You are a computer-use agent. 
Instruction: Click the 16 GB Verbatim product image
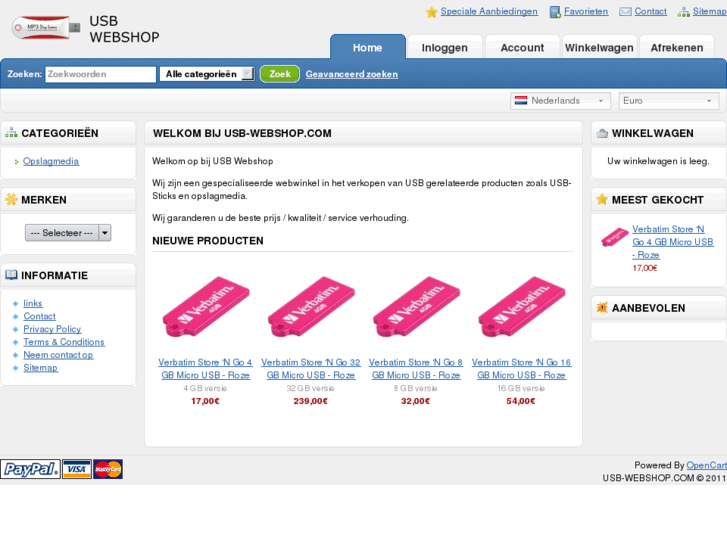(522, 307)
